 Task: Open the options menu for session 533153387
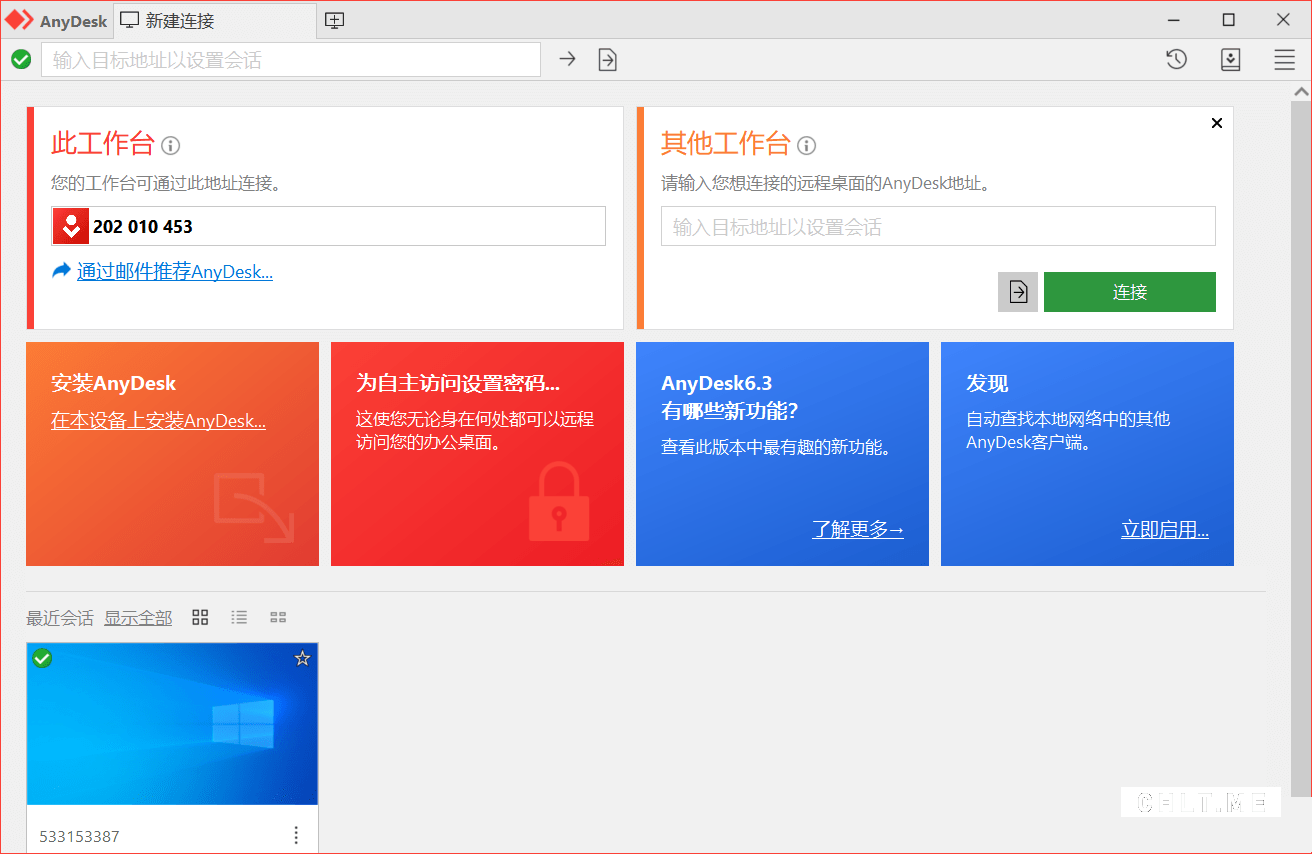click(x=296, y=835)
